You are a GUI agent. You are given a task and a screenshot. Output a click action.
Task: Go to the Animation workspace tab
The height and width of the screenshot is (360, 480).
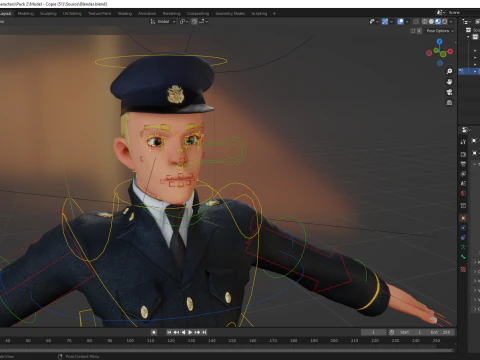[x=147, y=14]
